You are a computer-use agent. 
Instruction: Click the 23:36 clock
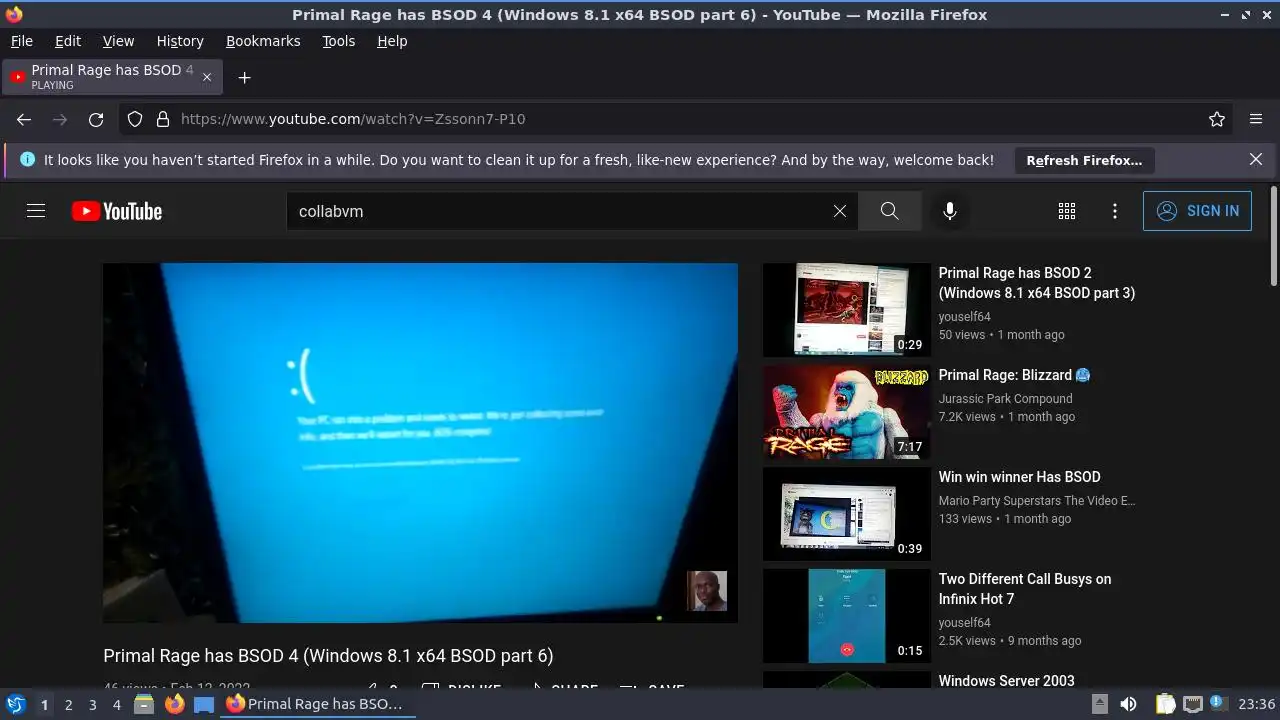click(x=1256, y=704)
